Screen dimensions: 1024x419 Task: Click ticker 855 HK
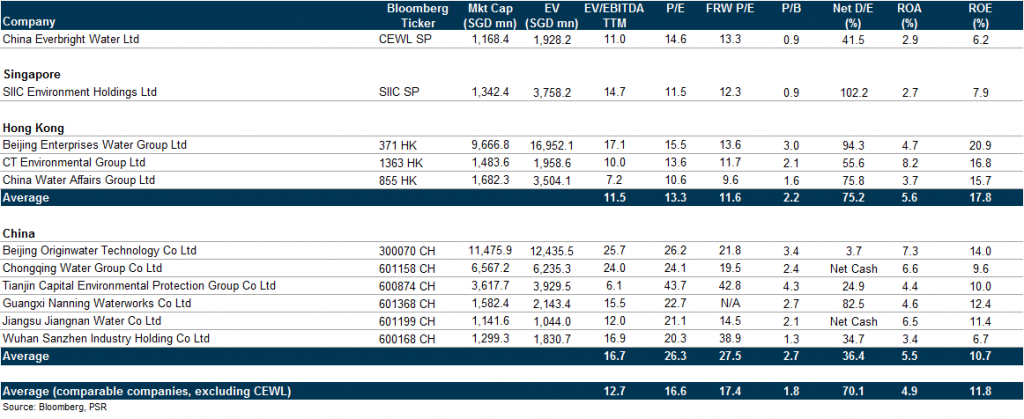(x=397, y=179)
